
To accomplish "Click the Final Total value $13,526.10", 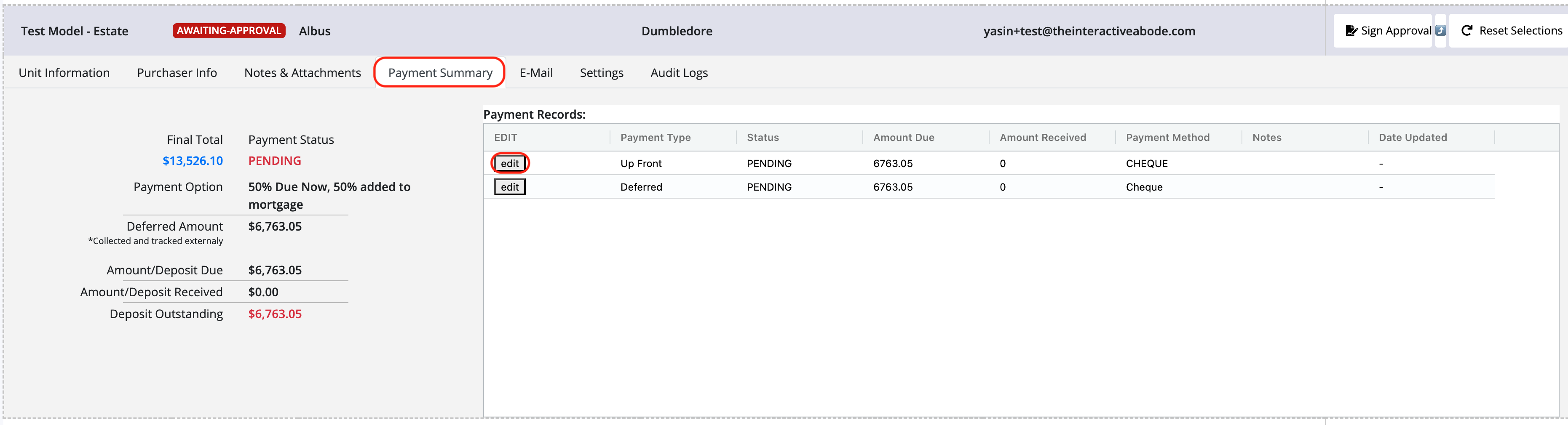I will click(193, 161).
